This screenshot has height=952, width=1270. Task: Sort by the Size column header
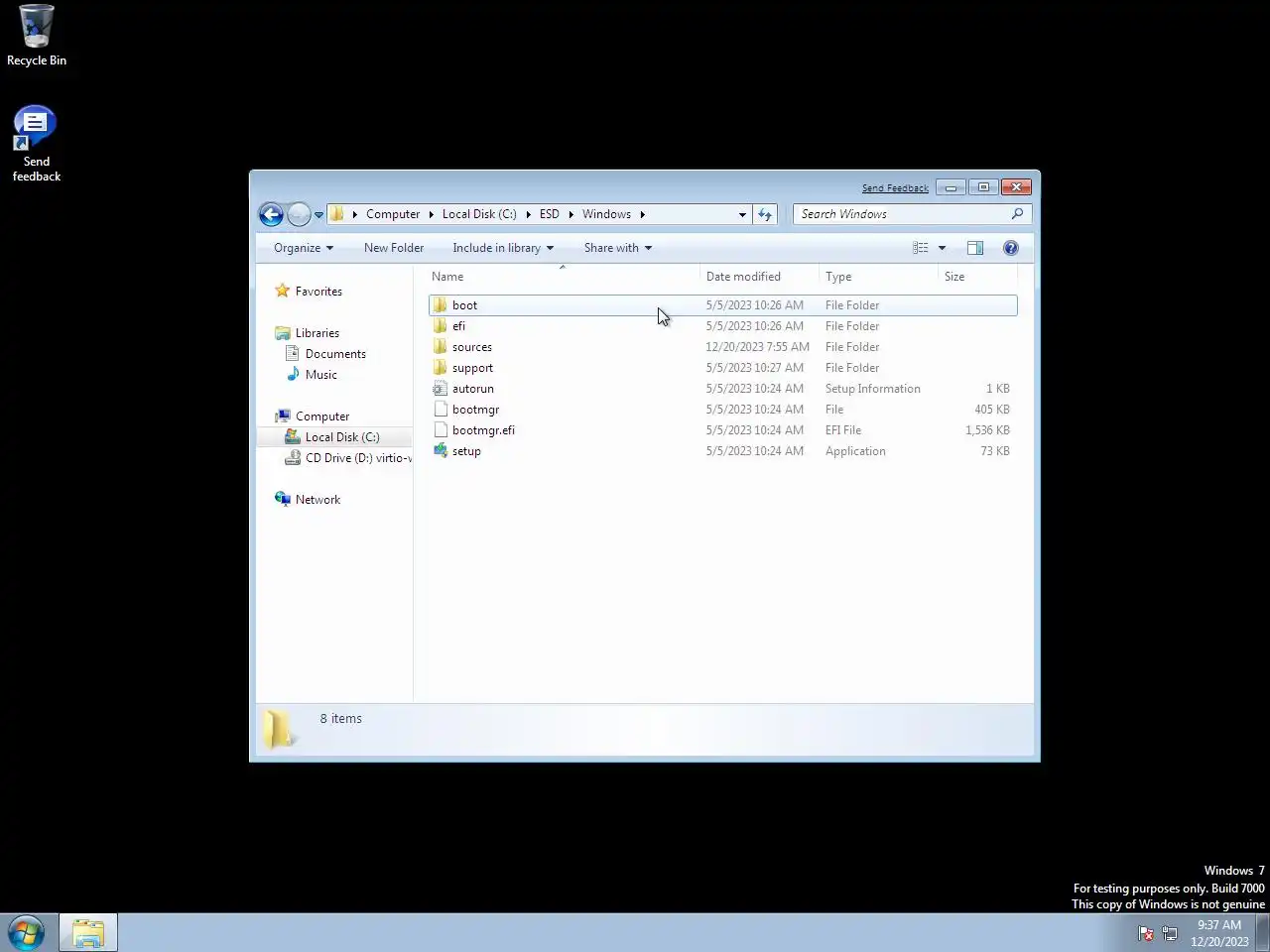click(x=976, y=277)
